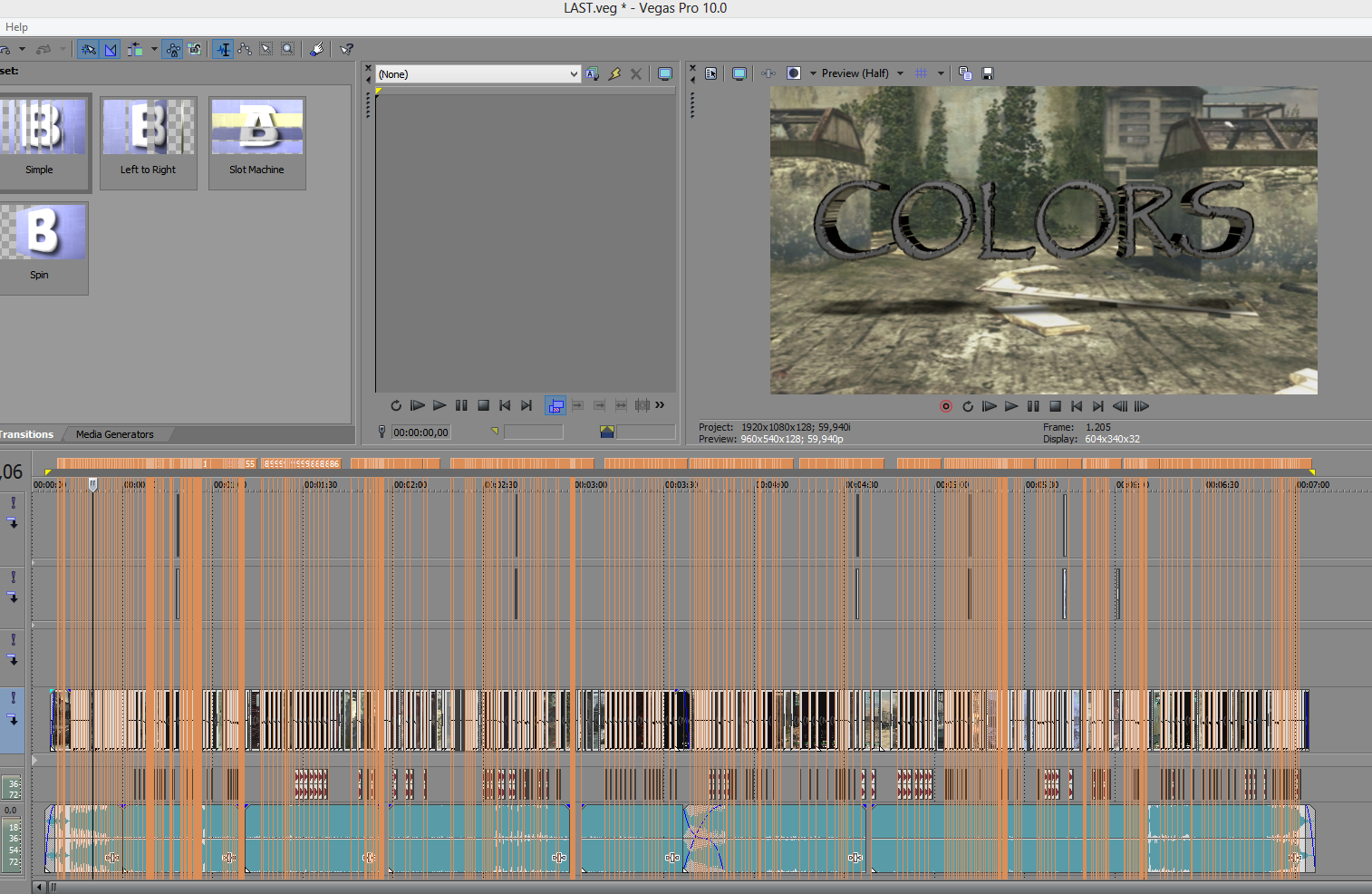Open the Split Screen View dropdown arrow
Image resolution: width=1372 pixels, height=894 pixels.
click(x=813, y=73)
